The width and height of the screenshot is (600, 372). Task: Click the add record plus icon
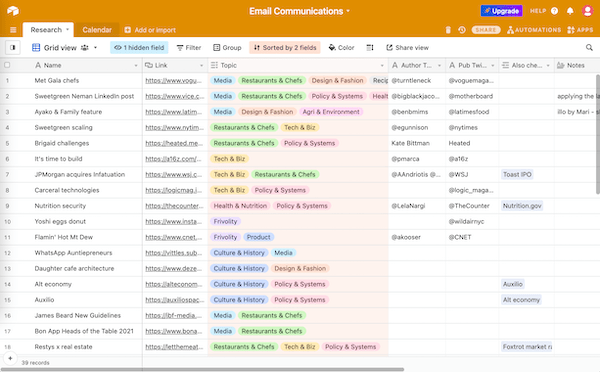[10, 359]
